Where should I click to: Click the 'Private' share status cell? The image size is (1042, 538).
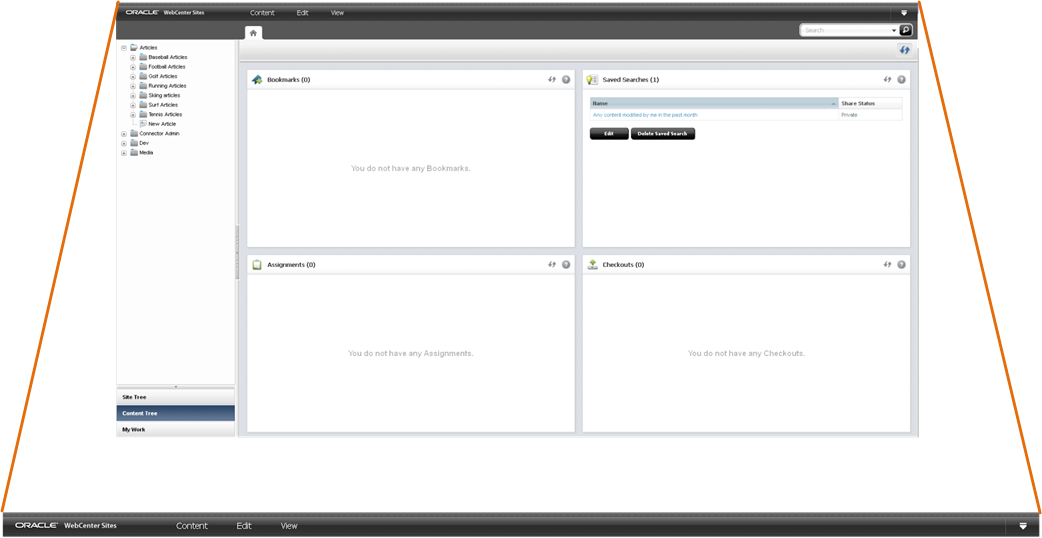[x=849, y=115]
